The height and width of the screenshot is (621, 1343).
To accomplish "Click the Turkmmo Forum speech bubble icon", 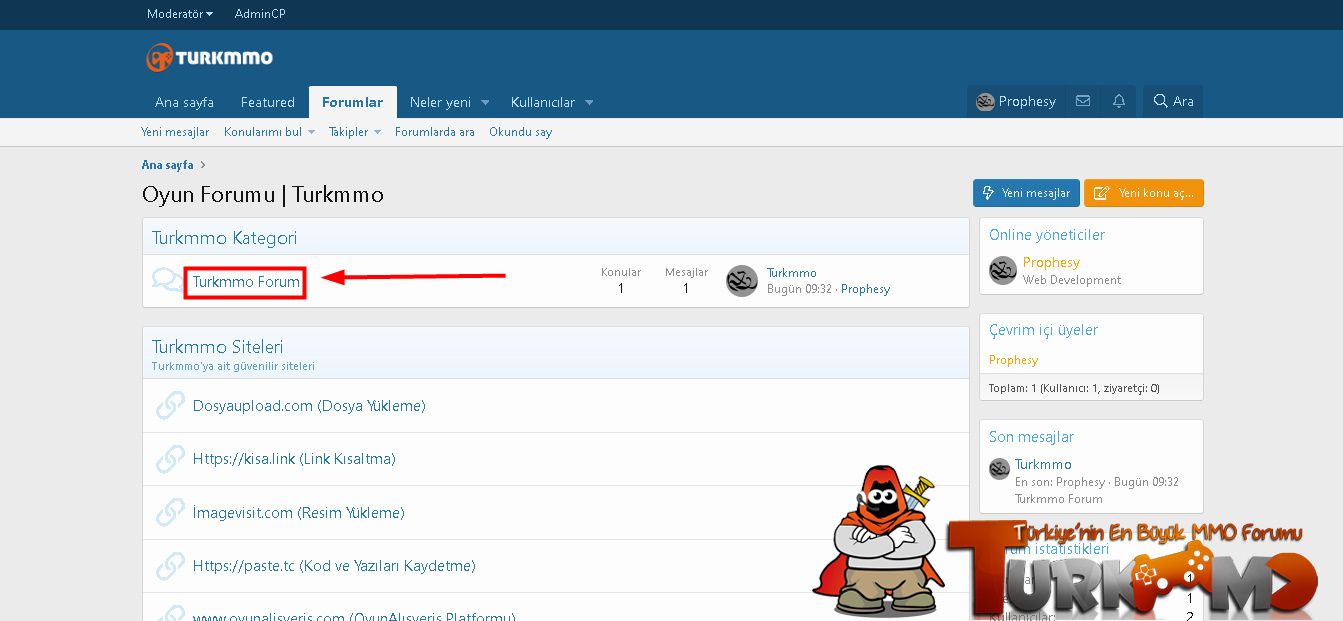I will [167, 281].
